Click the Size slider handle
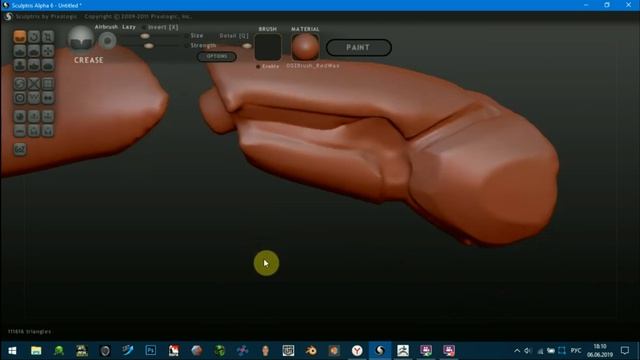640x360 pixels. [x=145, y=36]
